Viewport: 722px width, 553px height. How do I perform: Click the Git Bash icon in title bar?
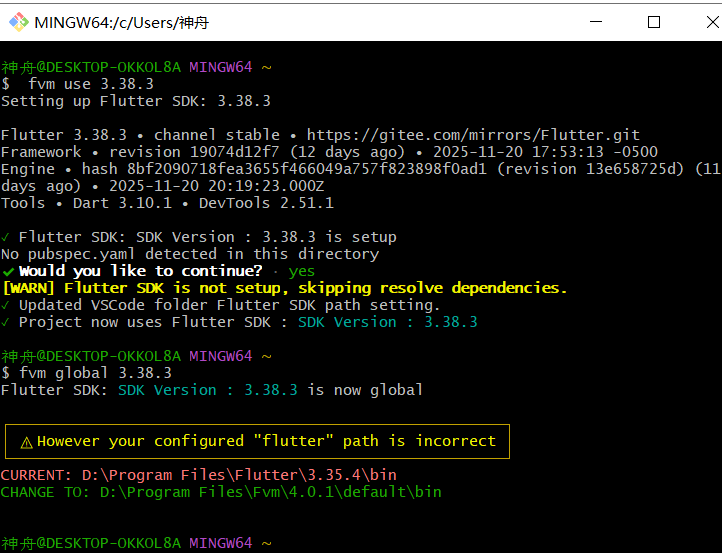[19, 22]
